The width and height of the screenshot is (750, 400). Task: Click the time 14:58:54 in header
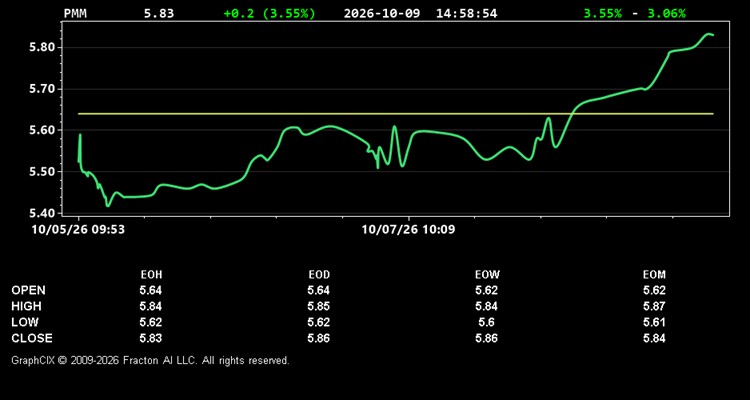466,13
